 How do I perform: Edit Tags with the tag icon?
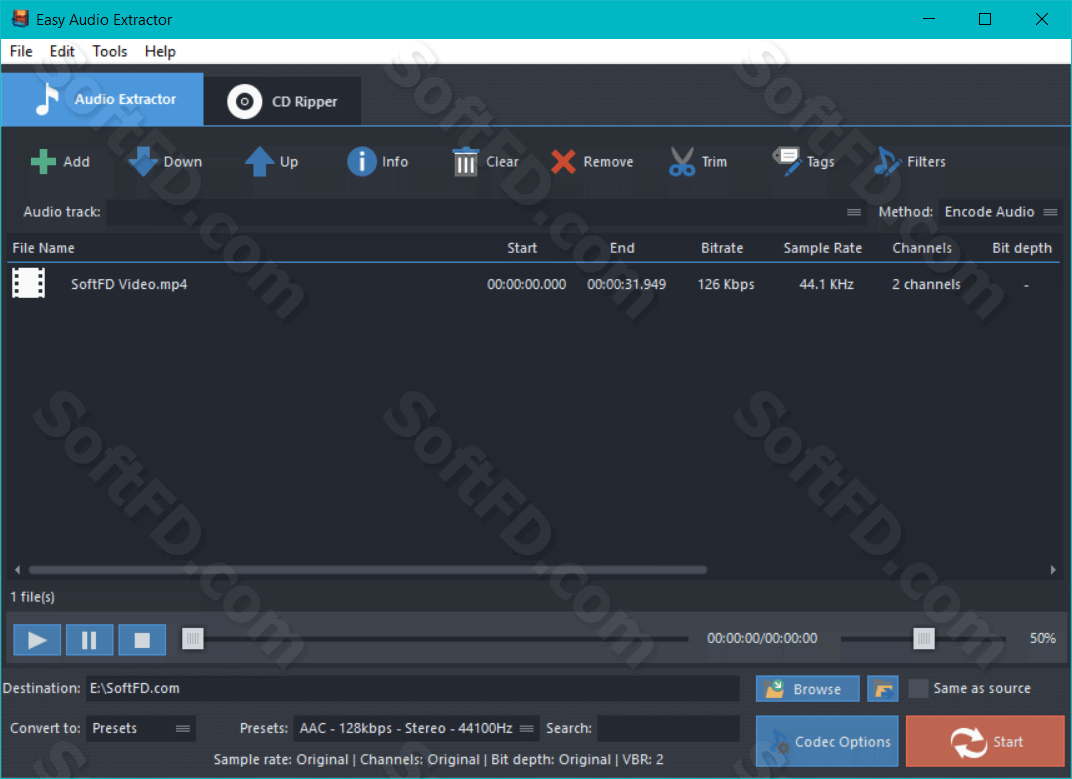coord(786,161)
